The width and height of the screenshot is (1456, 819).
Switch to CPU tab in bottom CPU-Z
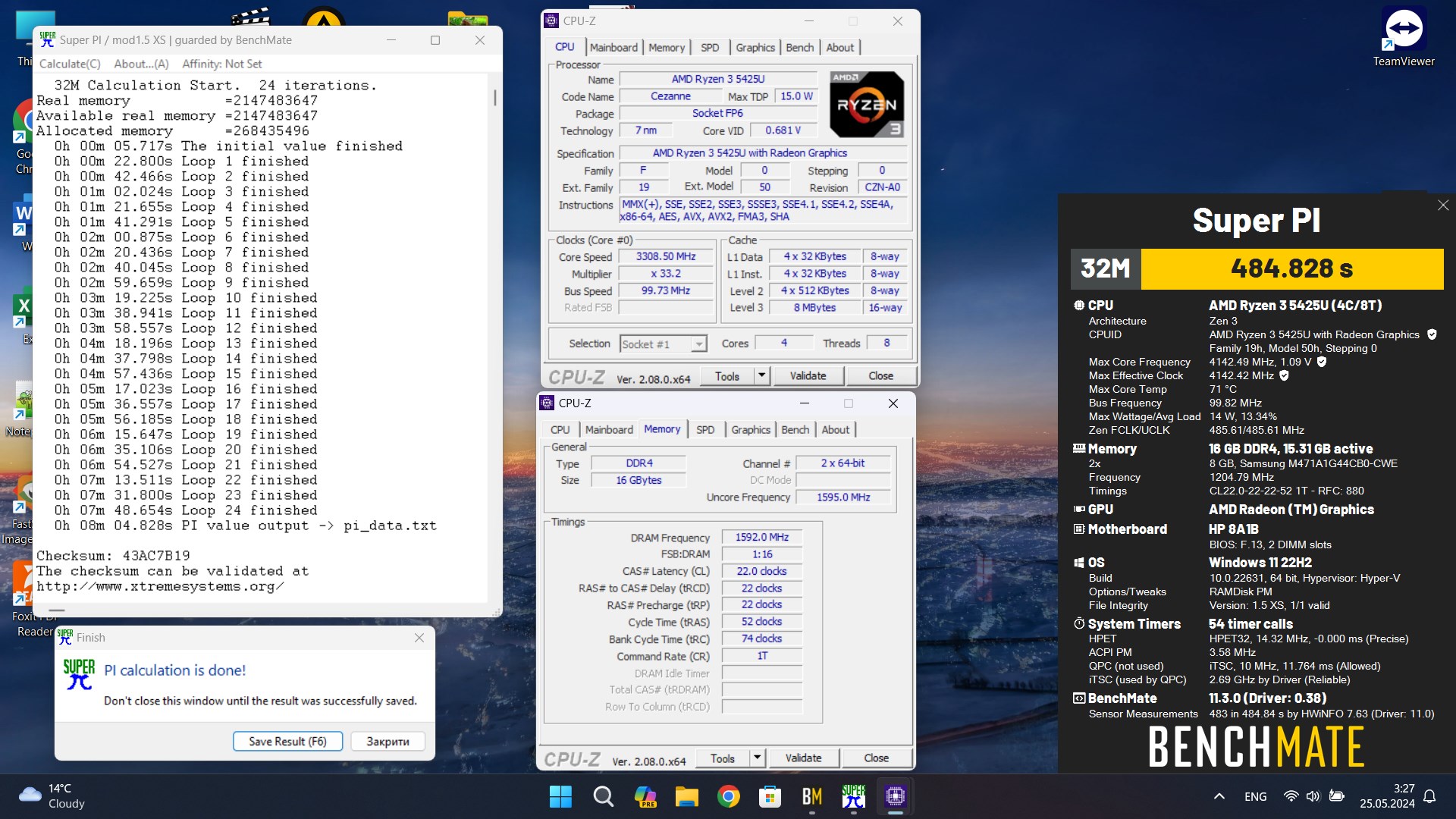tap(560, 429)
